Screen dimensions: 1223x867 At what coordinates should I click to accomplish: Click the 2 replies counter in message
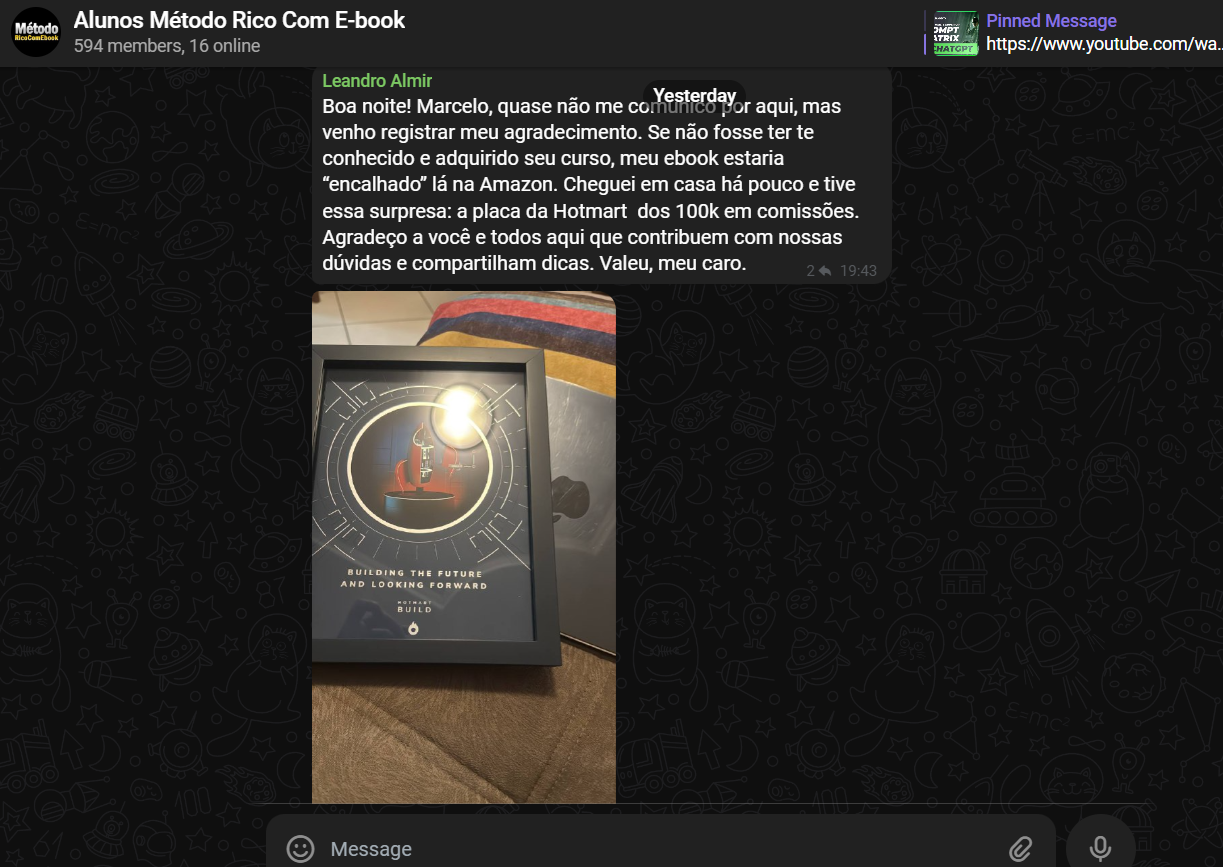[811, 271]
